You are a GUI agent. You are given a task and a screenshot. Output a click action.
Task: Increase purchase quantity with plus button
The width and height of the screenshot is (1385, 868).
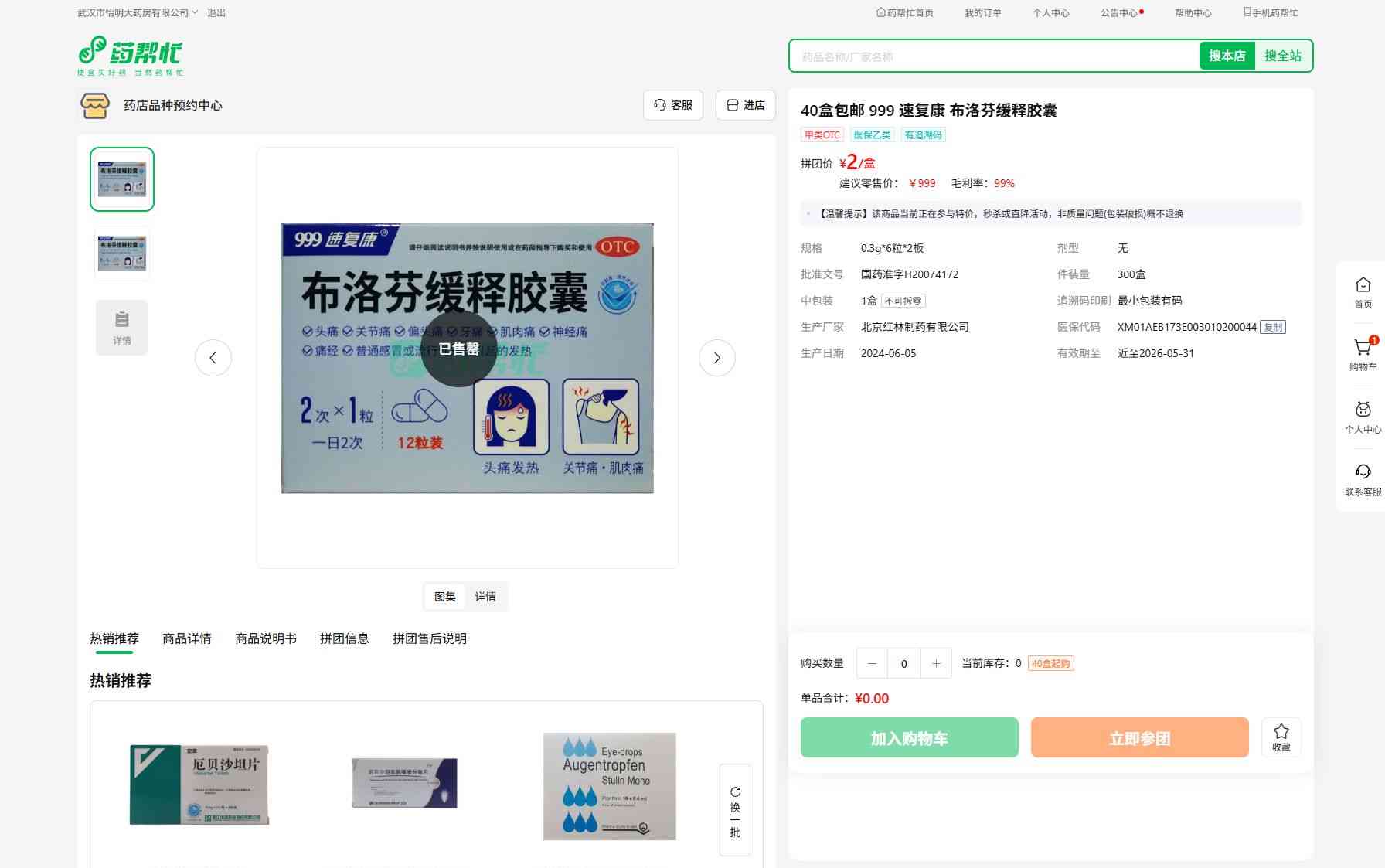(x=936, y=663)
